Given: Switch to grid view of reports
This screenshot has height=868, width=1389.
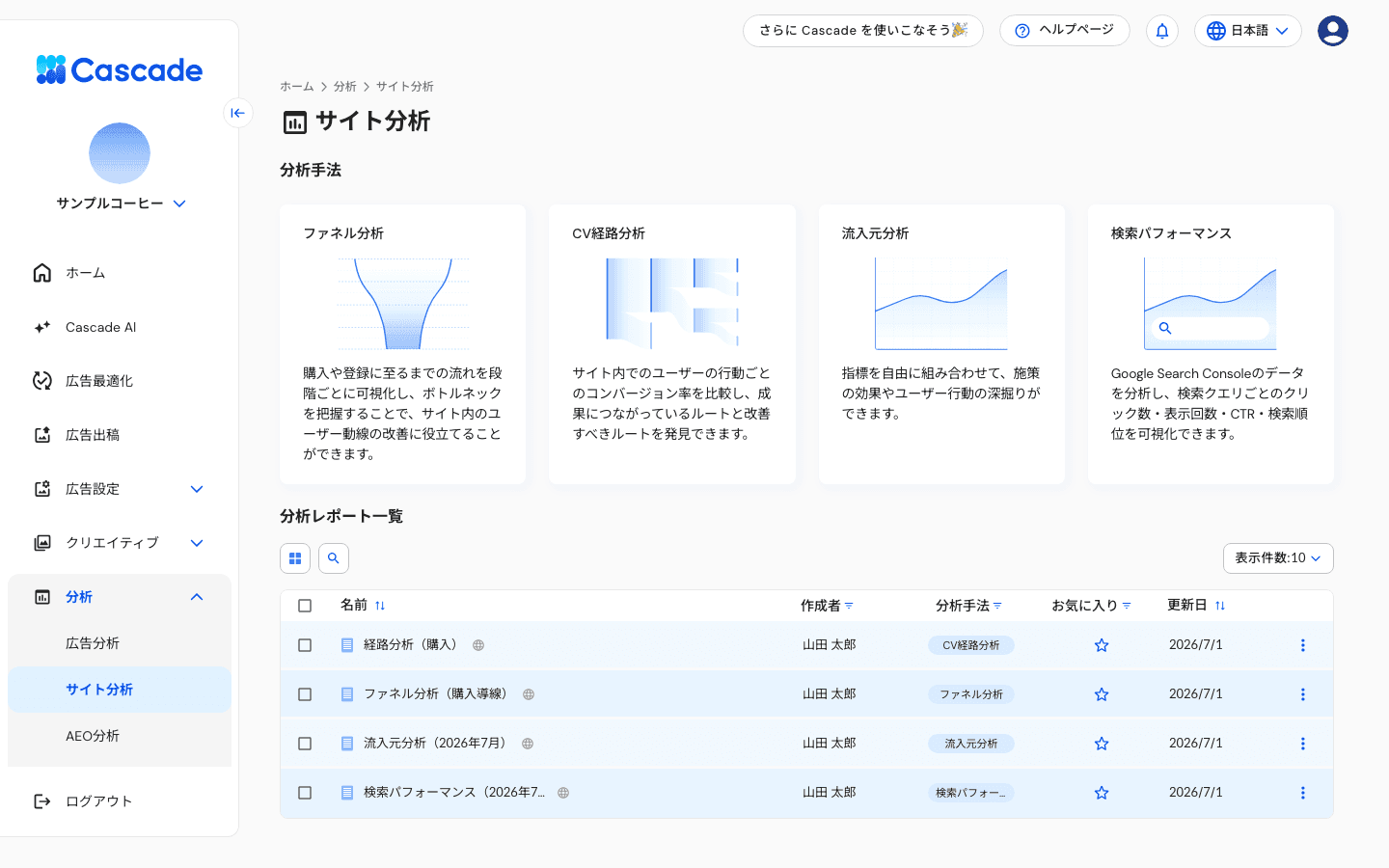Looking at the screenshot, I should [x=295, y=558].
